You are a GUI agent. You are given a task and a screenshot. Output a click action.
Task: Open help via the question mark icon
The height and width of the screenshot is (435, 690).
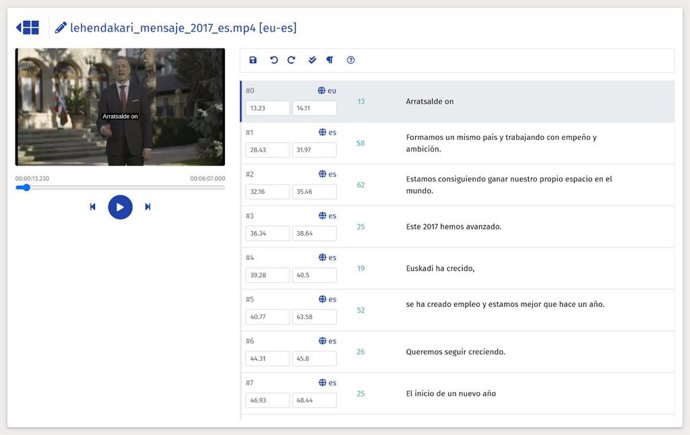(x=351, y=60)
